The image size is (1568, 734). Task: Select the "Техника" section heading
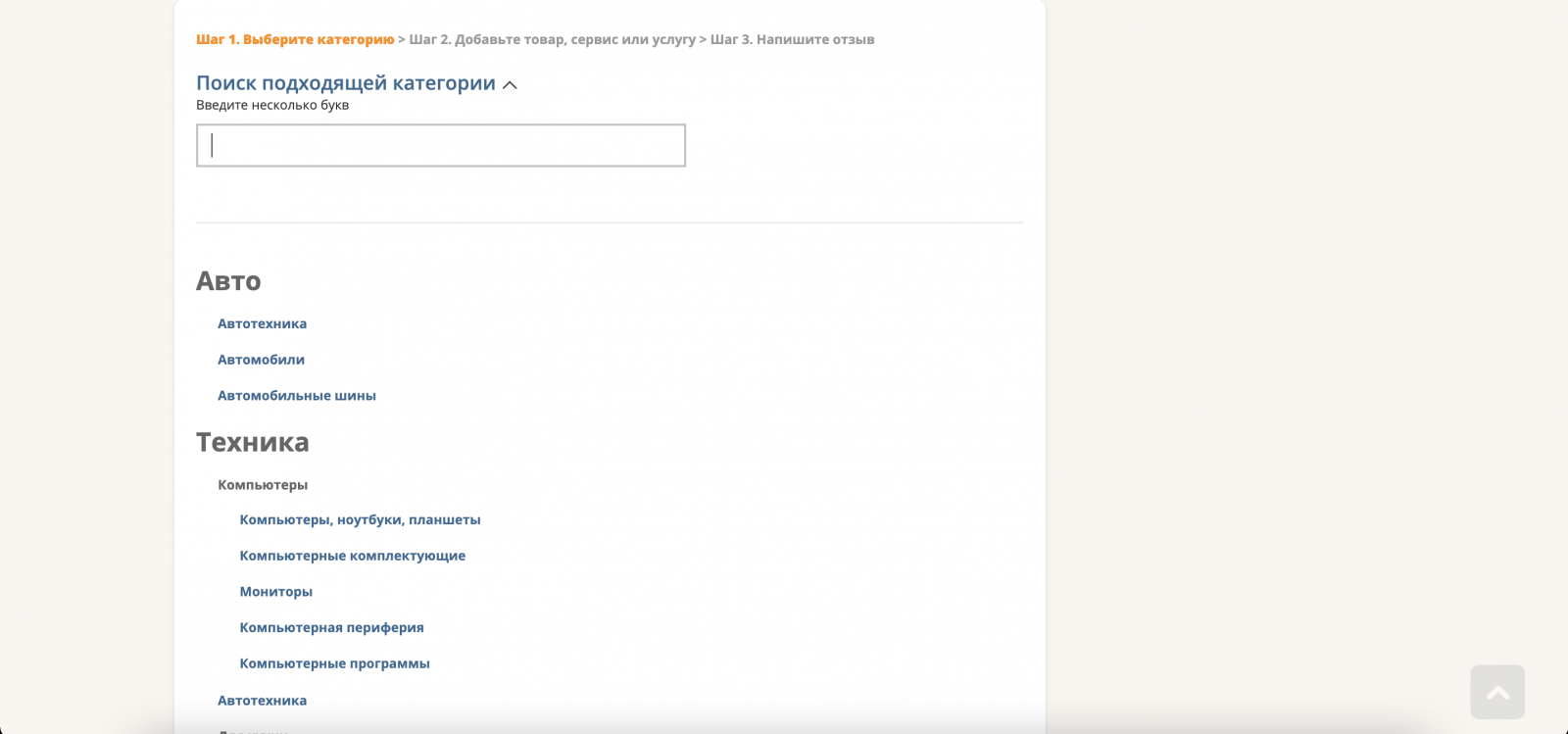(252, 442)
